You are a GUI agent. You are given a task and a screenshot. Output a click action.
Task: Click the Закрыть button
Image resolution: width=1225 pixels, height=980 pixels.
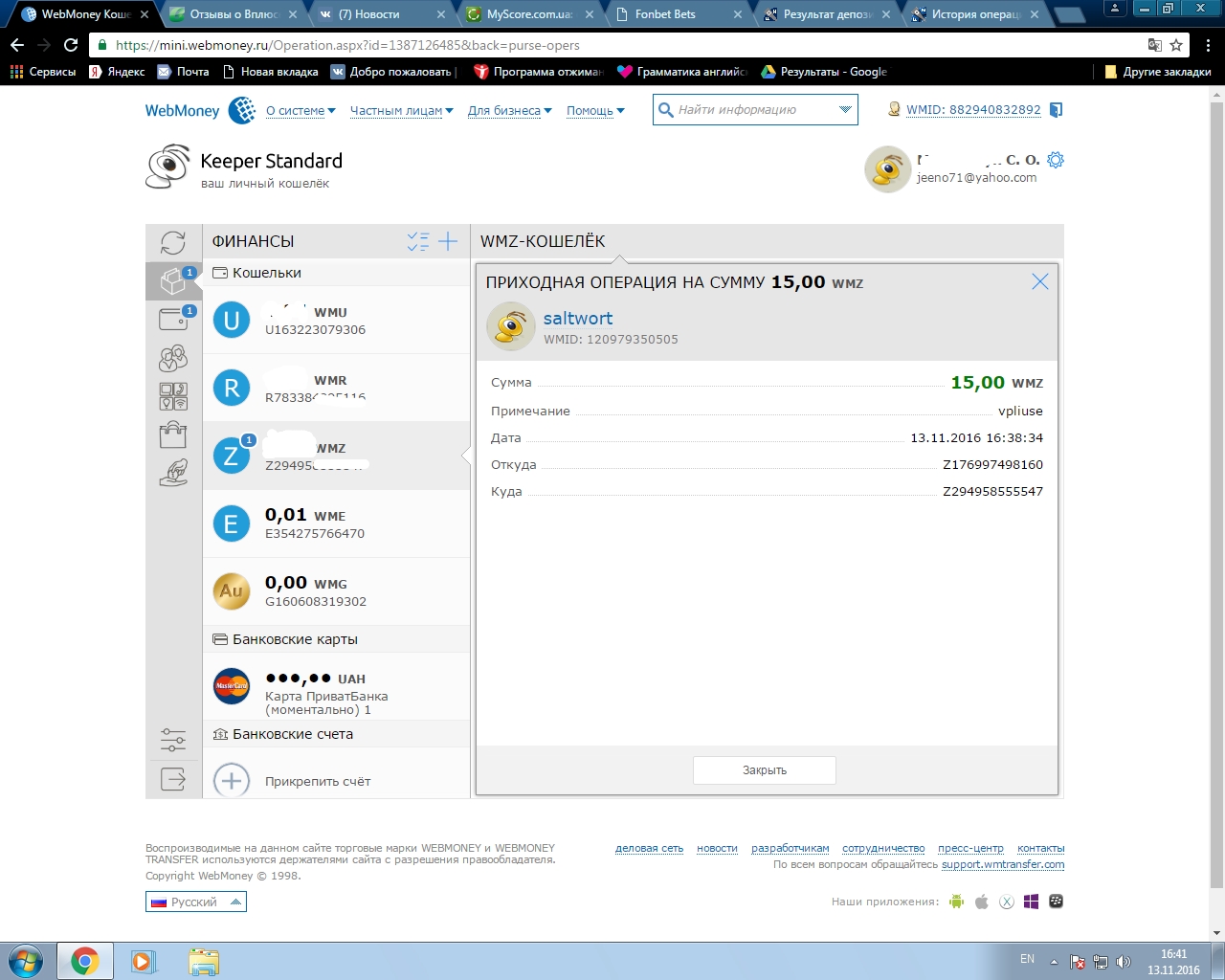[765, 770]
